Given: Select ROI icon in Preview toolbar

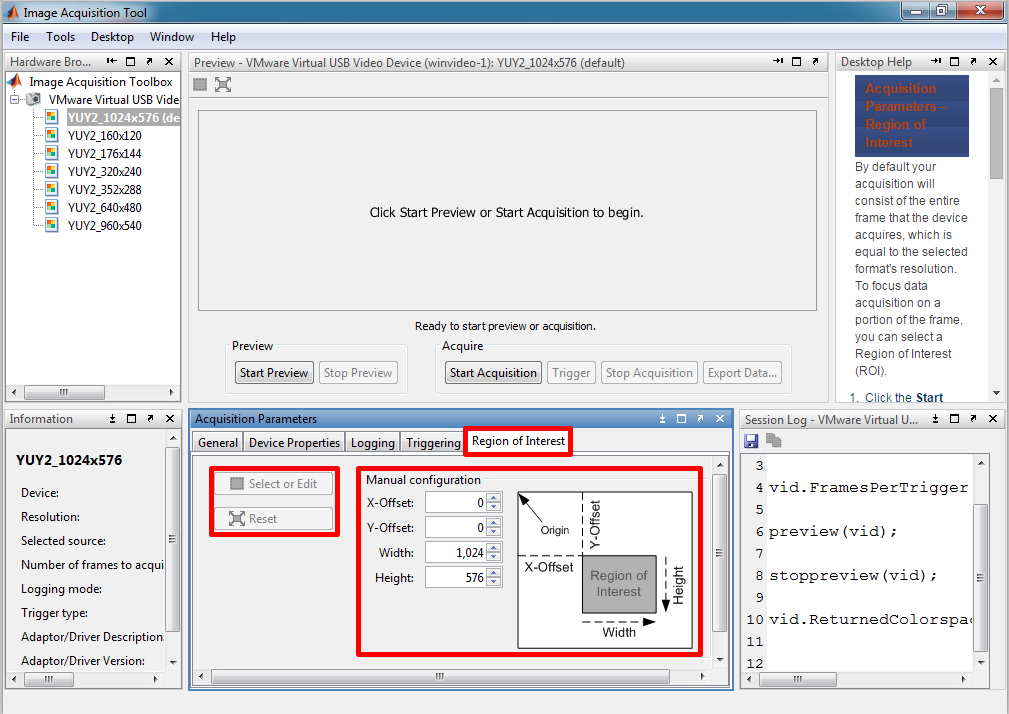Looking at the screenshot, I should (200, 84).
